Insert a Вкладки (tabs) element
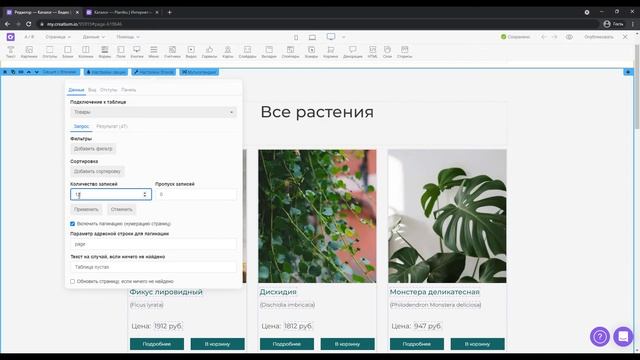The image size is (640, 360). coord(269,52)
